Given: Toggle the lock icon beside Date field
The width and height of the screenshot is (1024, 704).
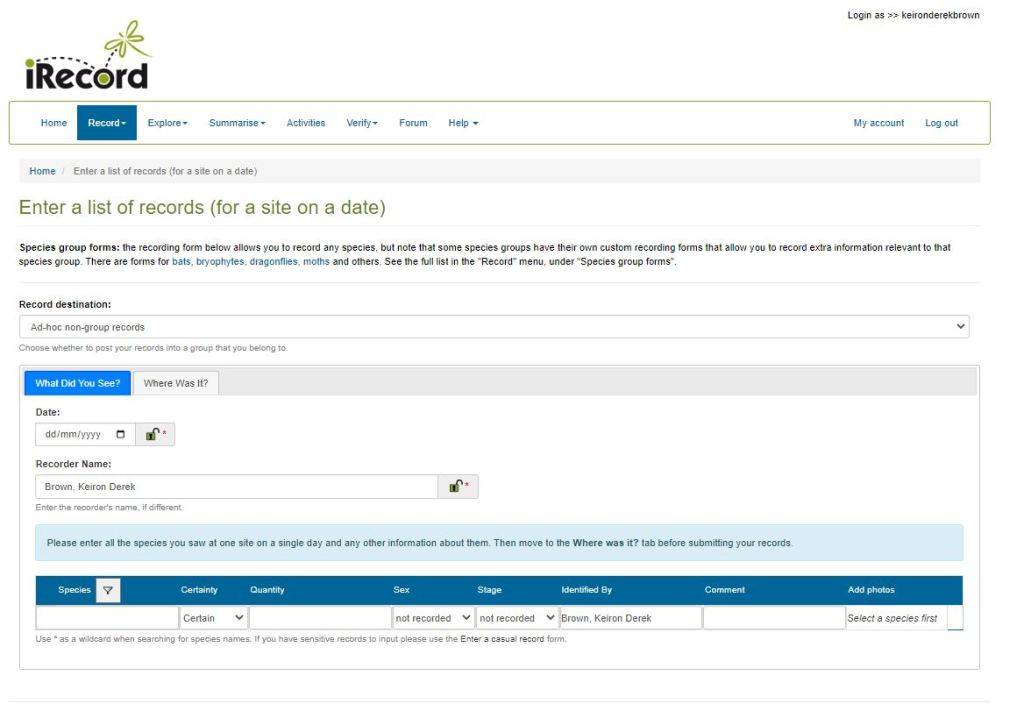Looking at the screenshot, I should 152,435.
